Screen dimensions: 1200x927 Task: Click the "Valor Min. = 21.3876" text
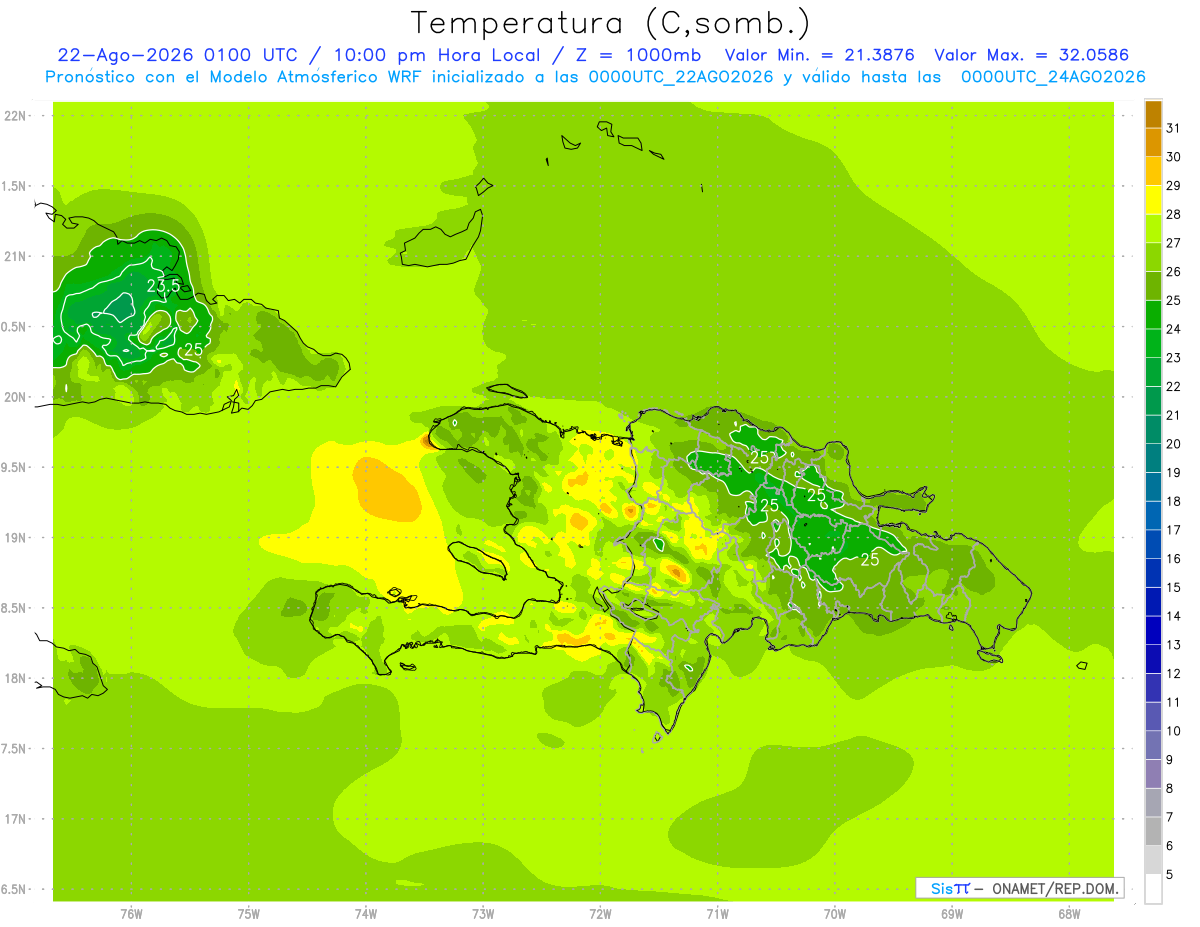pos(820,55)
